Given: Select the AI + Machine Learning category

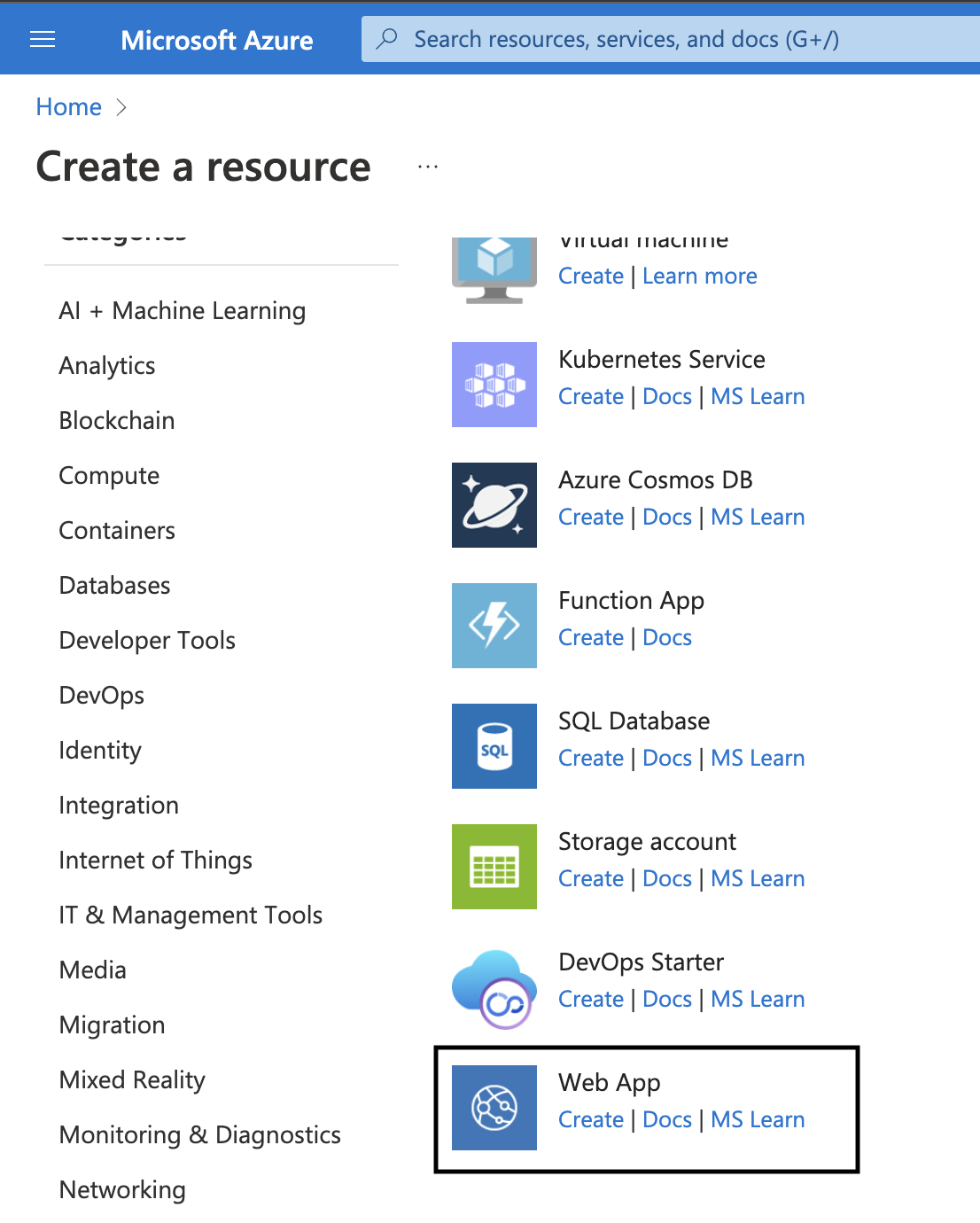Looking at the screenshot, I should pyautogui.click(x=183, y=311).
